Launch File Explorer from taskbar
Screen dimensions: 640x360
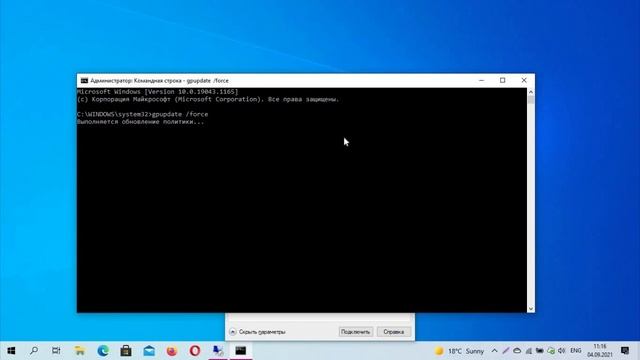pyautogui.click(x=80, y=351)
